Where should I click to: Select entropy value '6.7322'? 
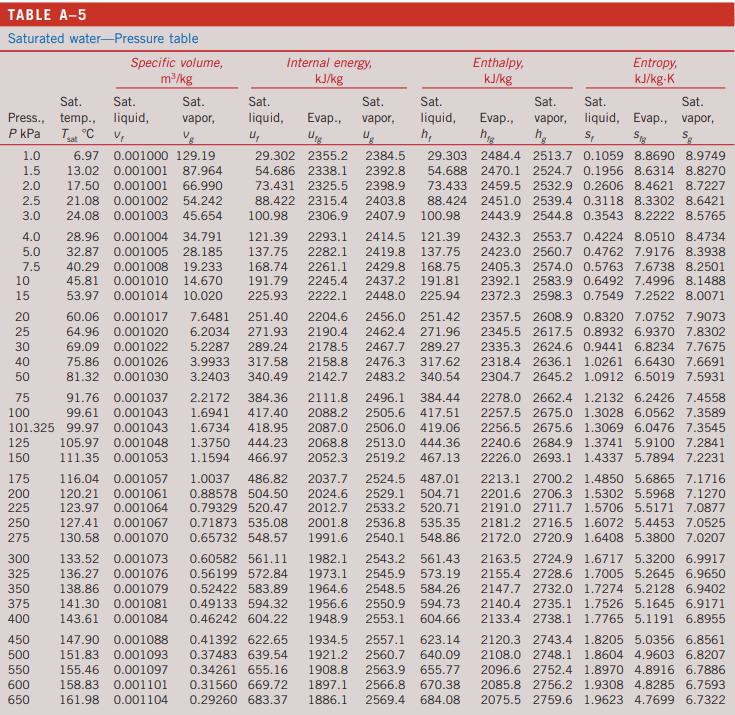tap(705, 700)
